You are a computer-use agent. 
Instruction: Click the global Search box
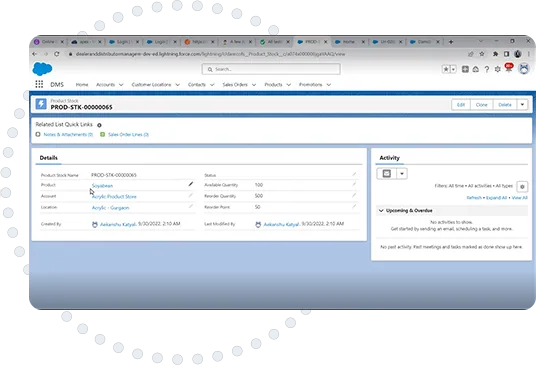click(271, 69)
